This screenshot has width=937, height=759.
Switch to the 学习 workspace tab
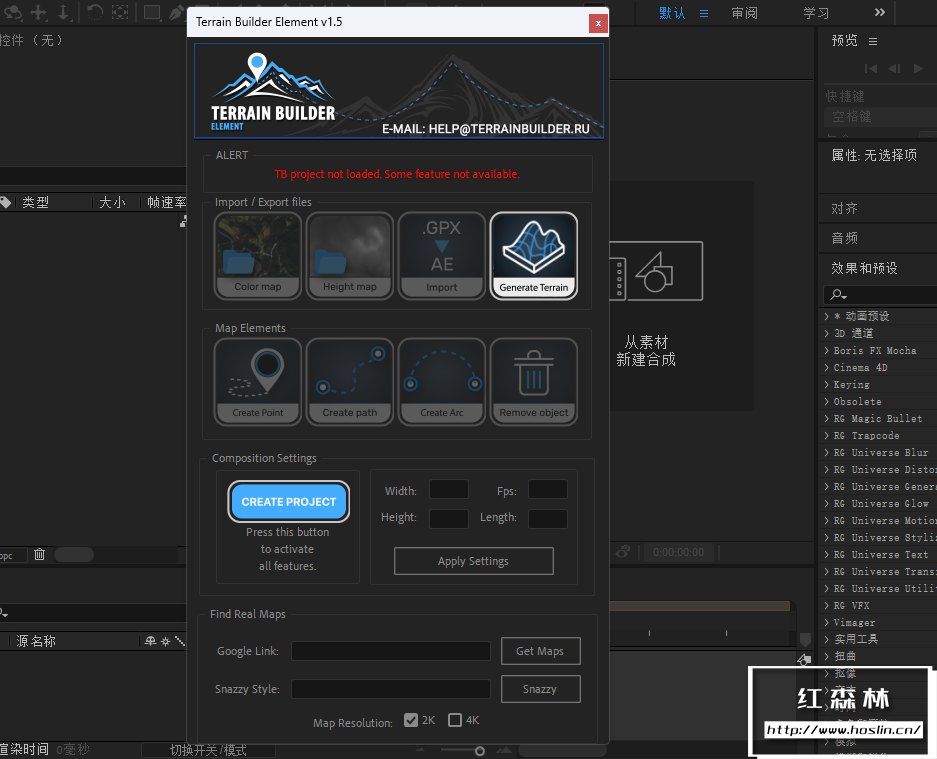[816, 13]
